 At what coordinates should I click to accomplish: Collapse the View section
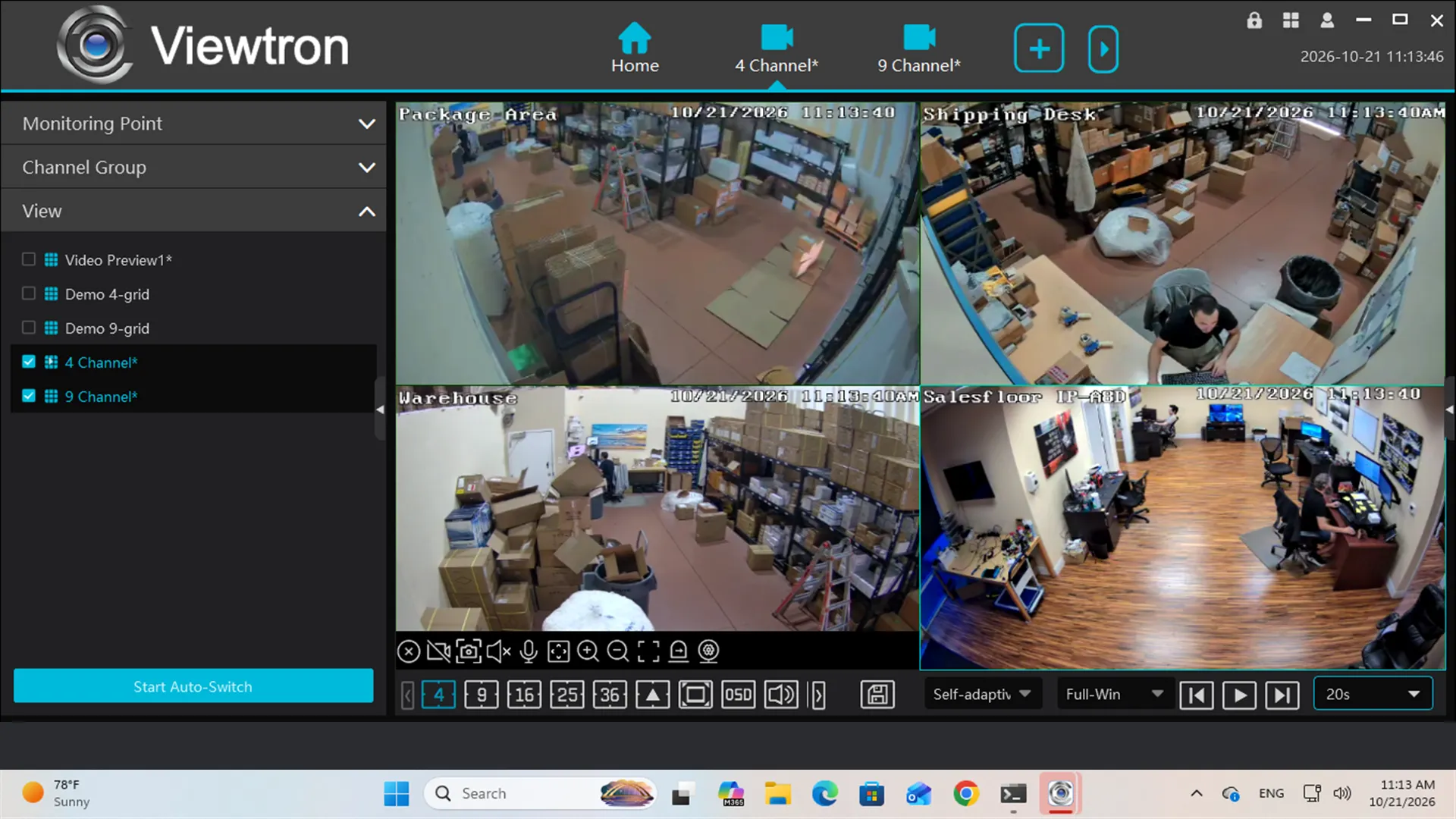tap(193, 212)
